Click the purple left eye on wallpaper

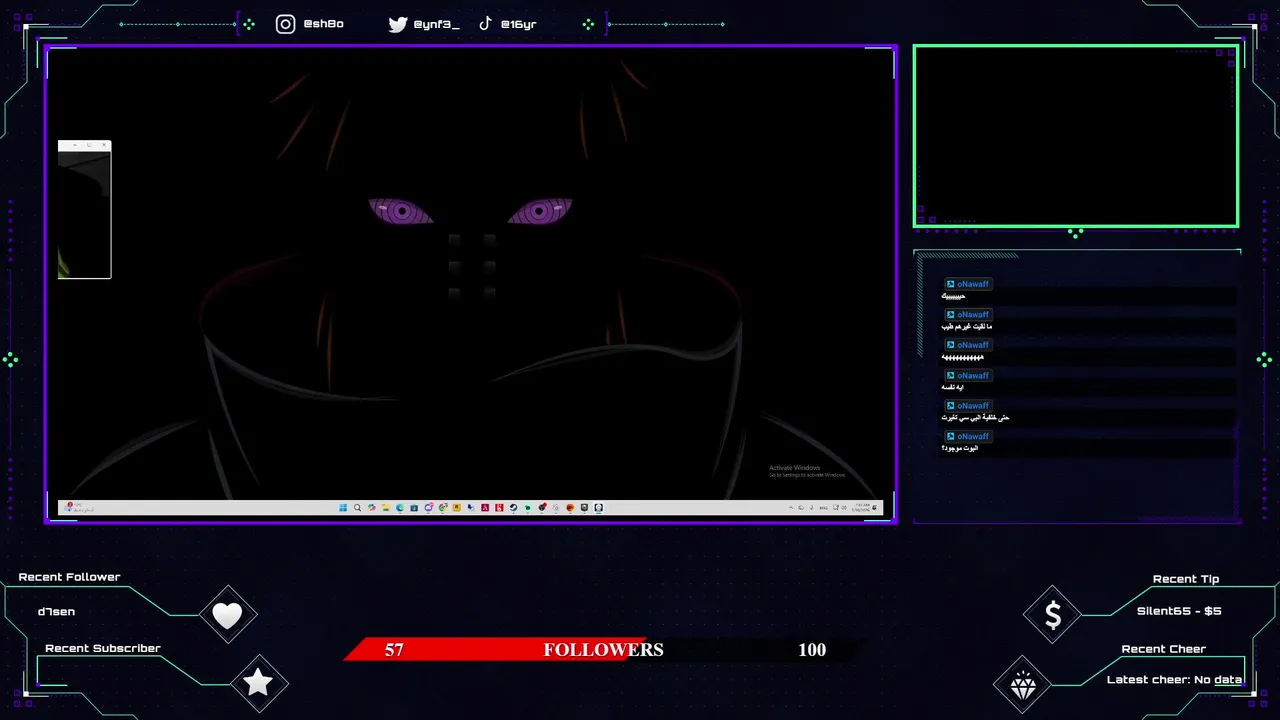401,212
